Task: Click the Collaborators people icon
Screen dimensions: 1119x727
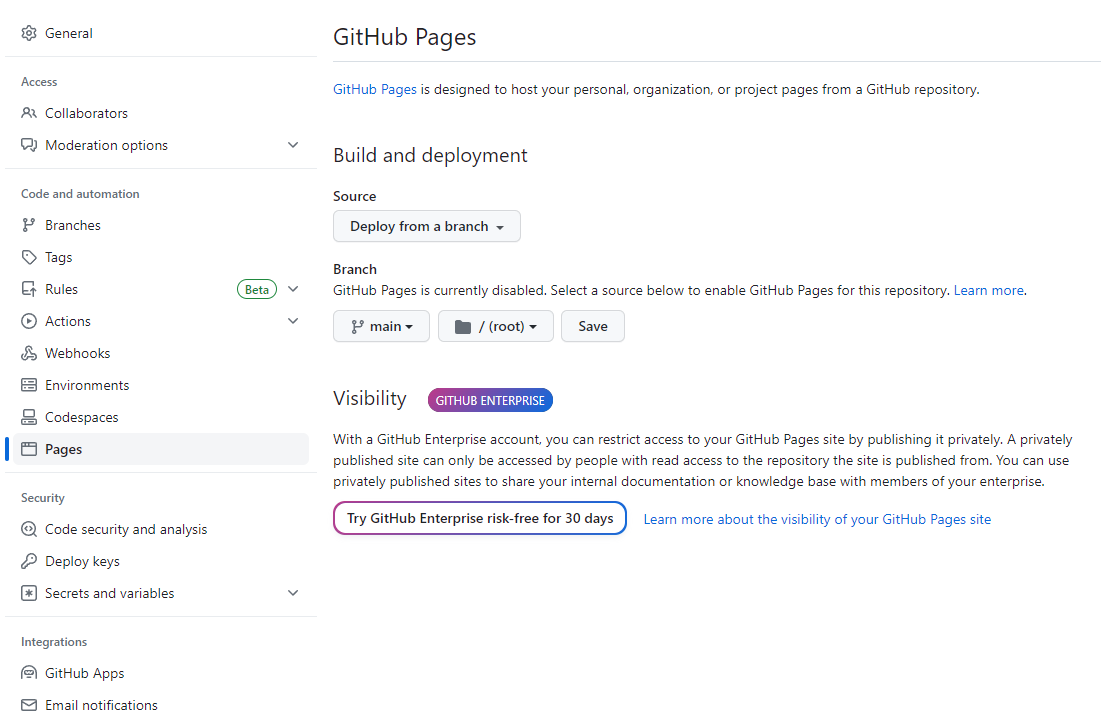Action: click(29, 113)
